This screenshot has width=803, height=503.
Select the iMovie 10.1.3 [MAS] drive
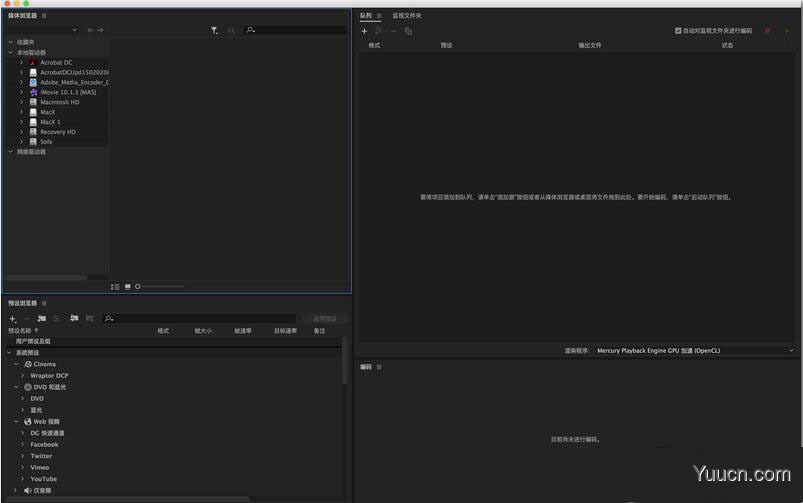(68, 92)
